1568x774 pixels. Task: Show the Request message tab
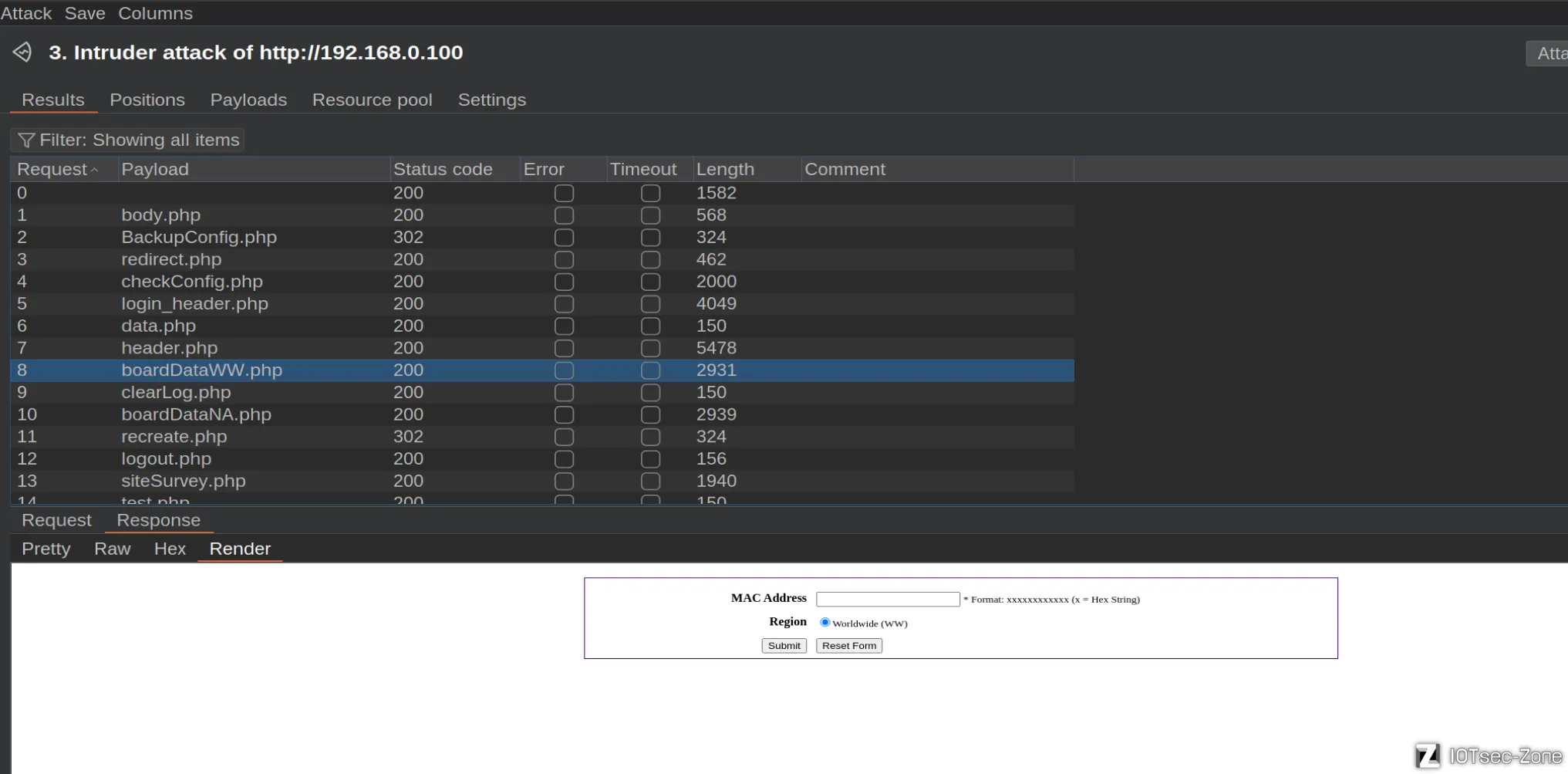56,520
